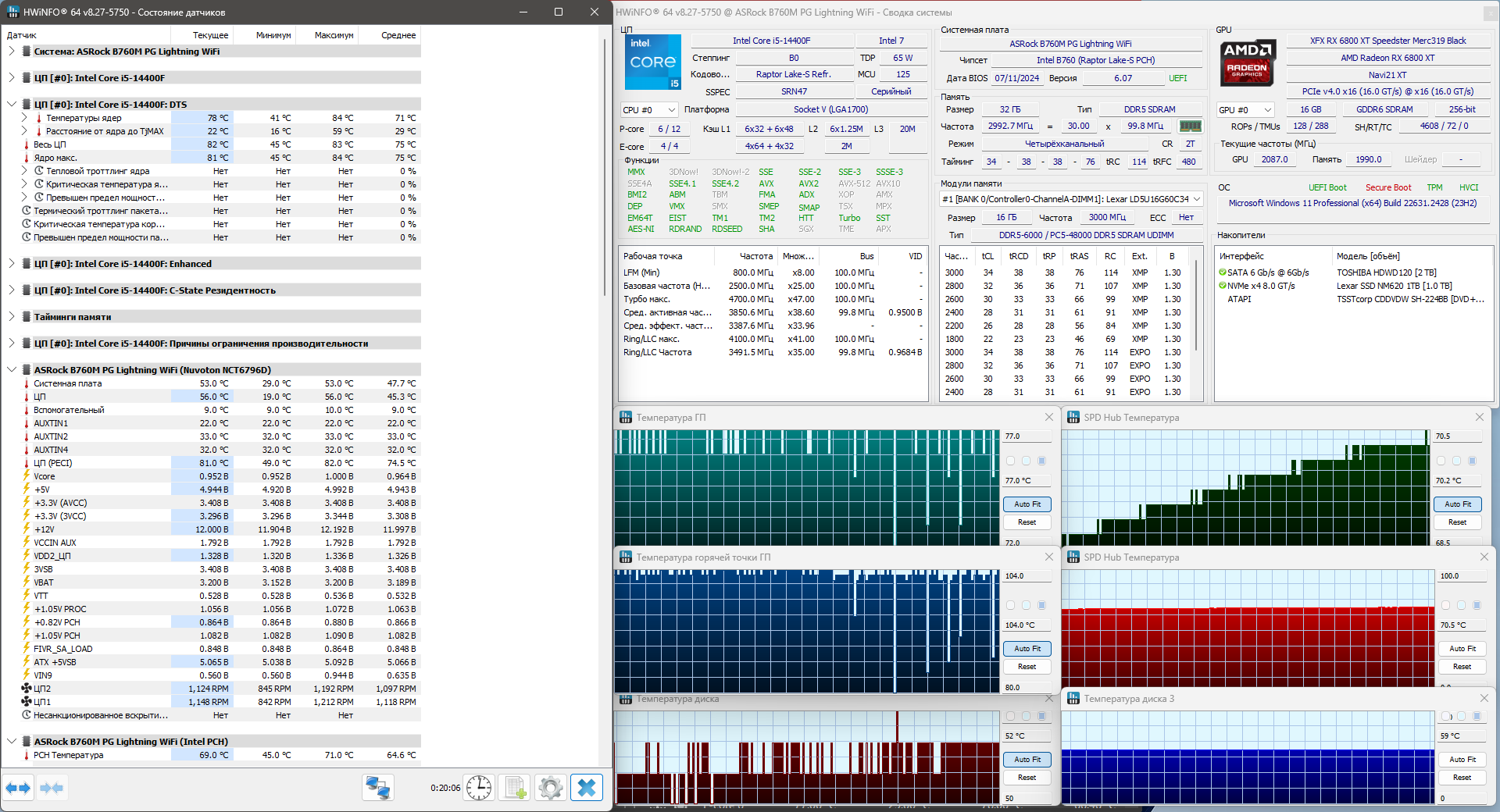This screenshot has width=1500, height=812.
Task: Open the GPU #0 selector dropdown
Action: coord(1245,110)
